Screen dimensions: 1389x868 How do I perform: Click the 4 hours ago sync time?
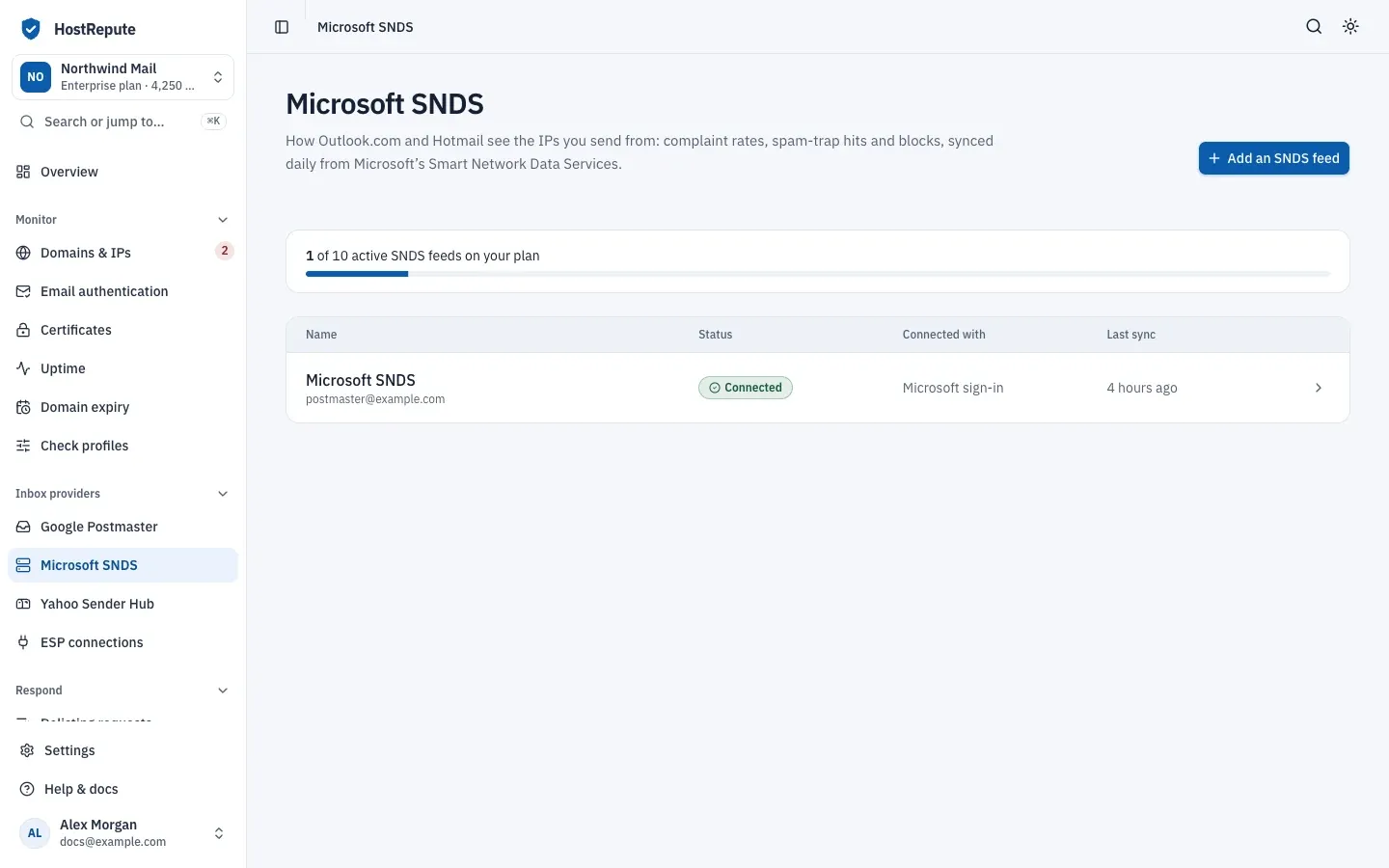click(1142, 388)
